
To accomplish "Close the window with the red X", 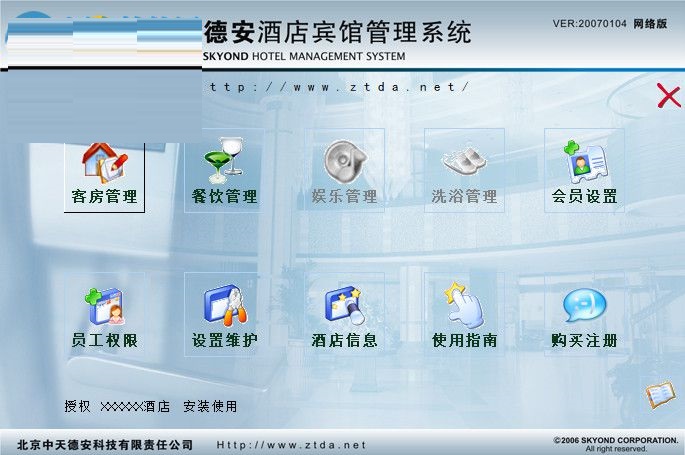I will [x=668, y=96].
